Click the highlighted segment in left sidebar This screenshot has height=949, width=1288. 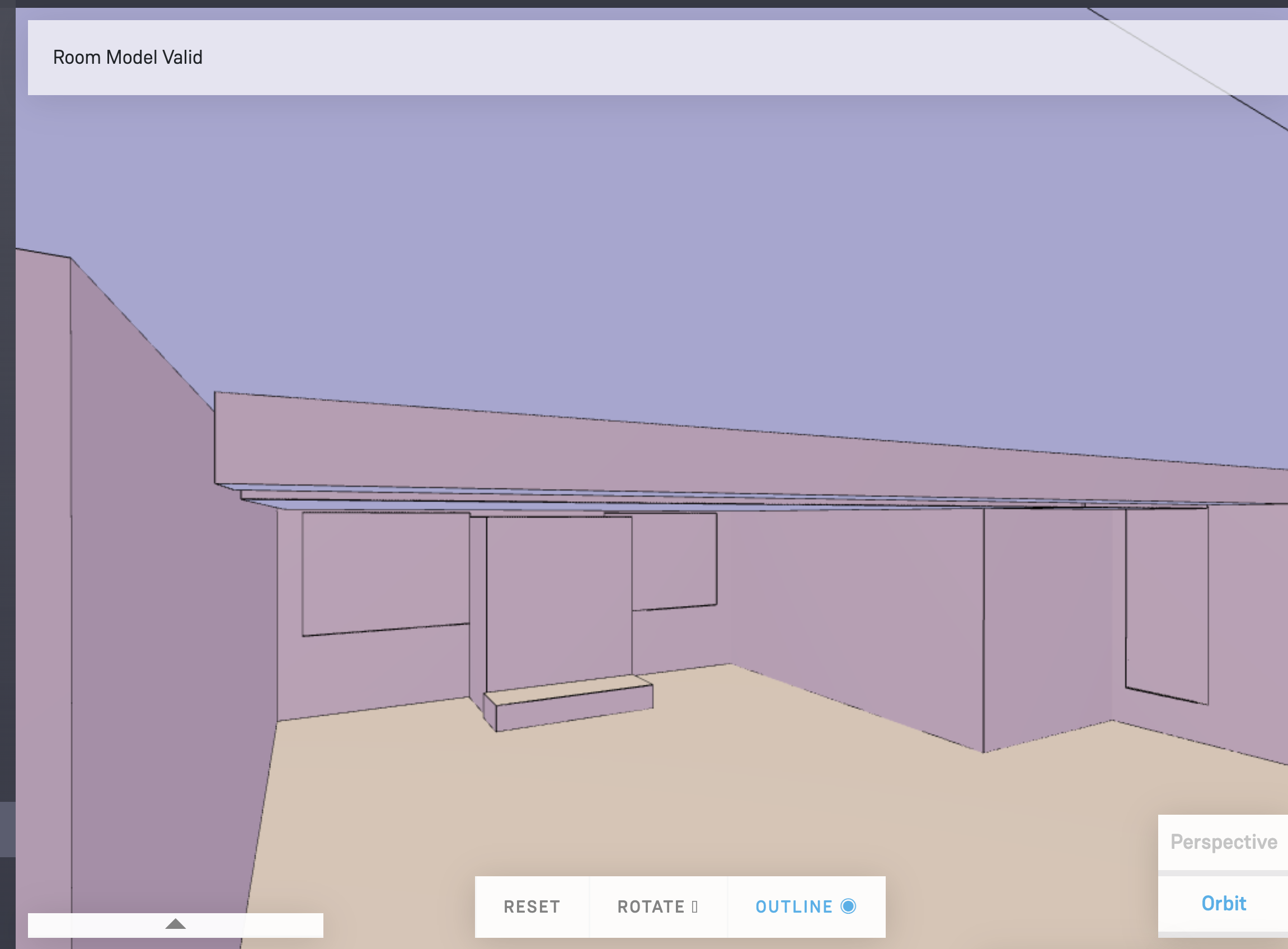7,829
